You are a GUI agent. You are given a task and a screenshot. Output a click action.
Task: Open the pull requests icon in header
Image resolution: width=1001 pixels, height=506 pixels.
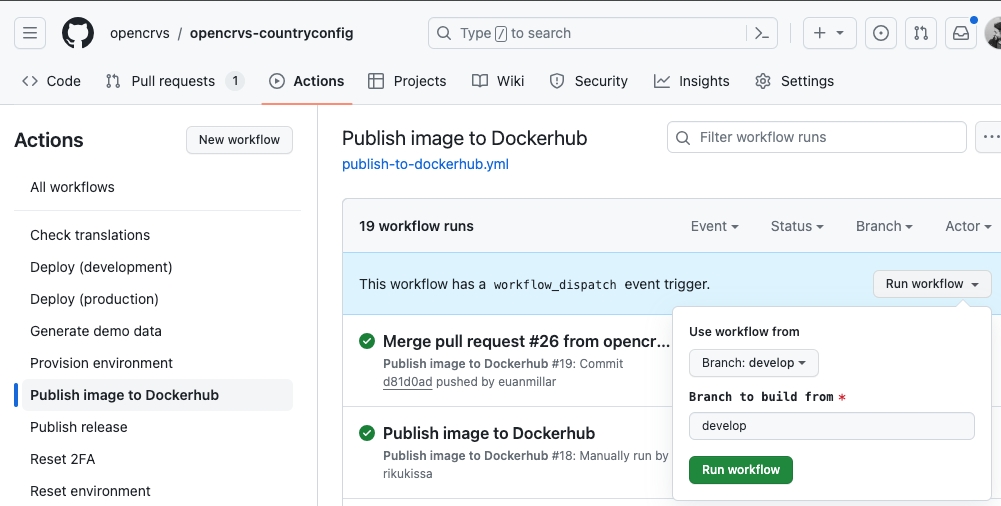click(920, 33)
